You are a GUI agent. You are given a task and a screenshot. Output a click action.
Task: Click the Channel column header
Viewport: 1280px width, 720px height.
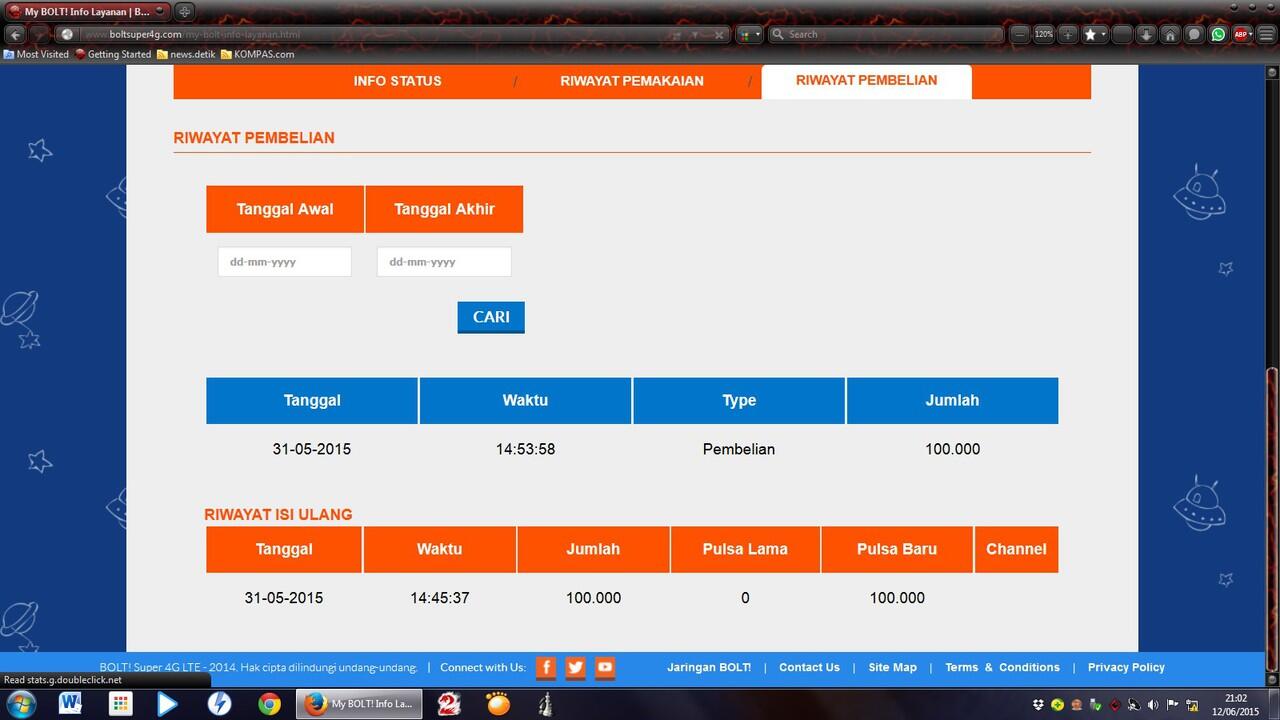(x=1016, y=549)
